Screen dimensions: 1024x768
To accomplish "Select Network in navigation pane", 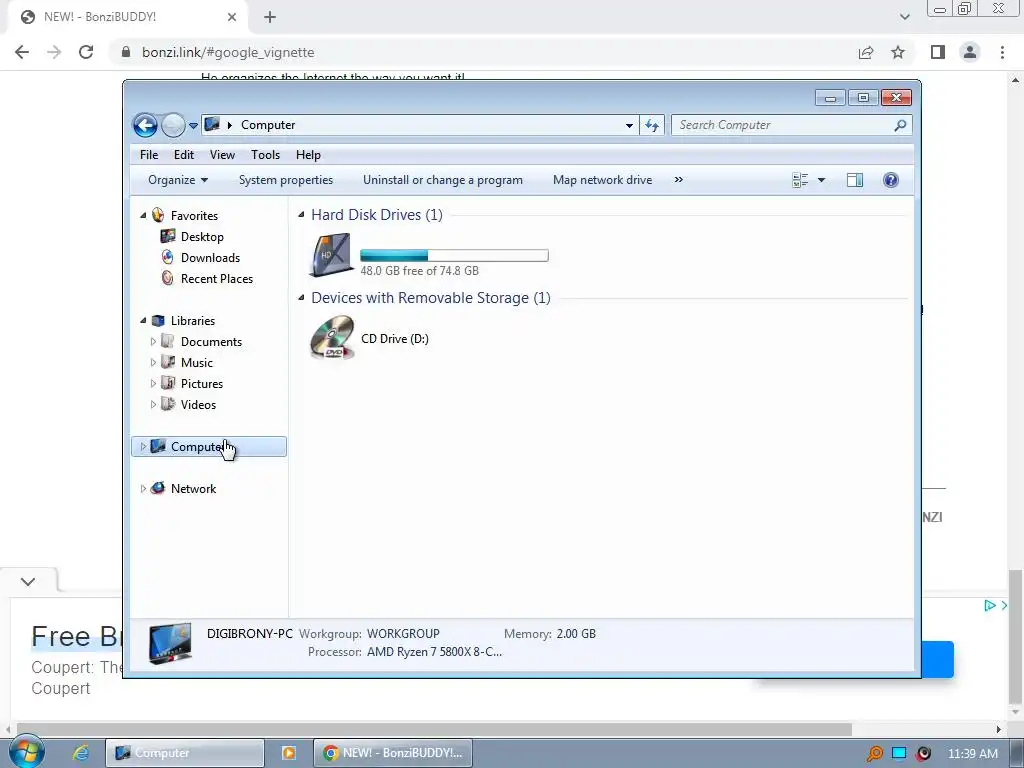I will point(193,488).
